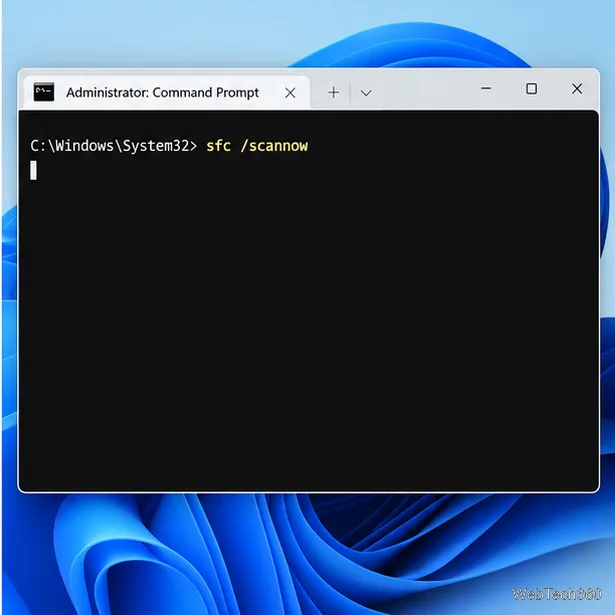Select the Administrator: Command Prompt tab
This screenshot has width=615, height=615.
click(x=167, y=92)
